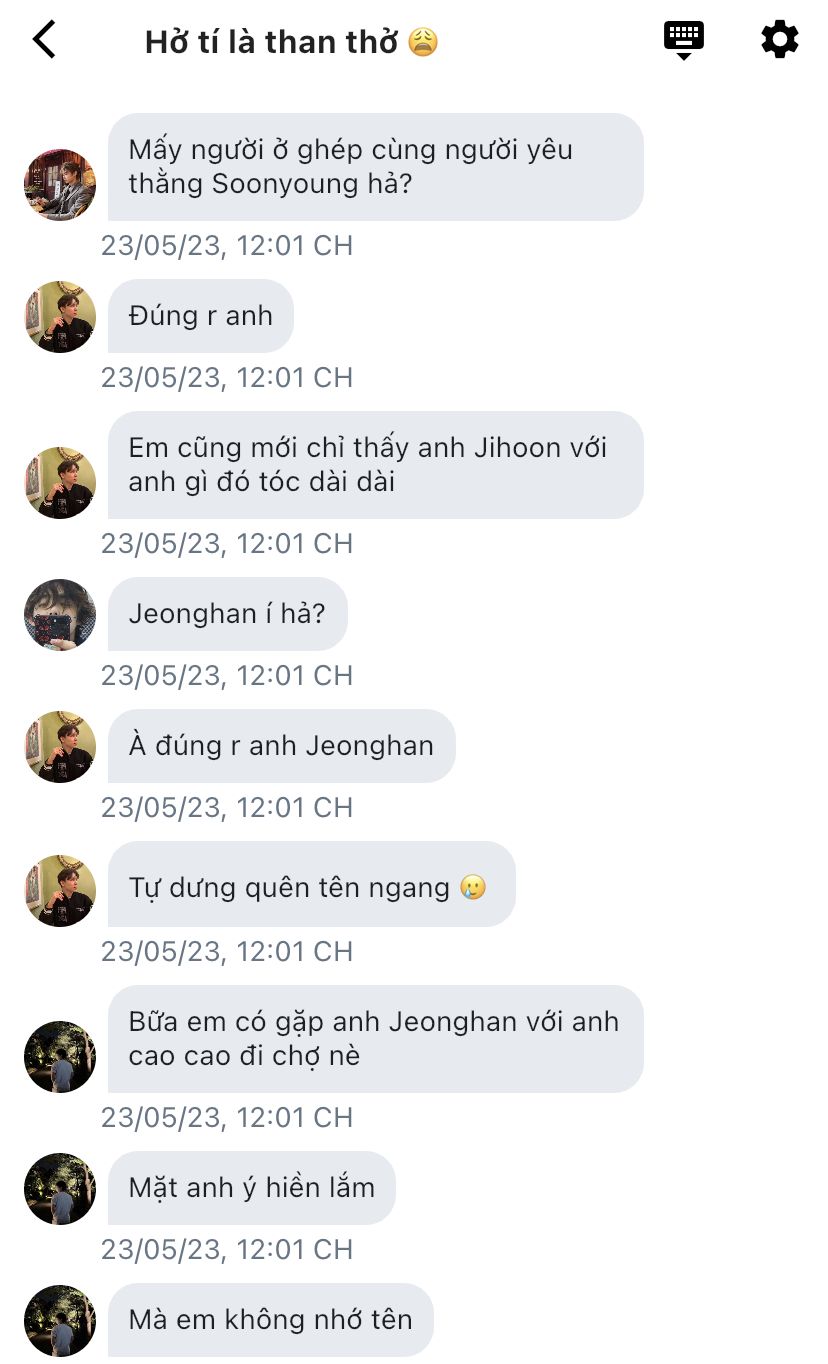Screen dimensions: 828x1364
Task: Select message "Bữa em có gặp anh Jeonghan"
Action: click(376, 1039)
